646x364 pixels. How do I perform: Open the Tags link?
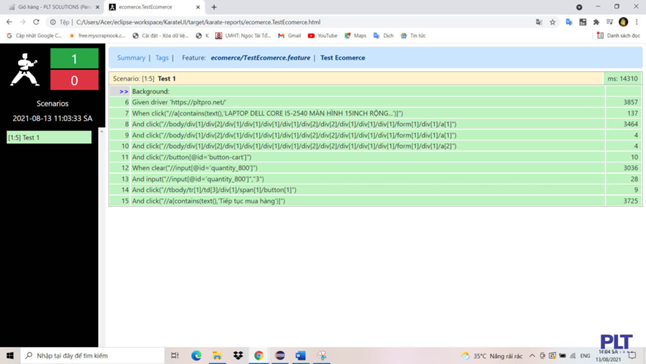point(162,58)
